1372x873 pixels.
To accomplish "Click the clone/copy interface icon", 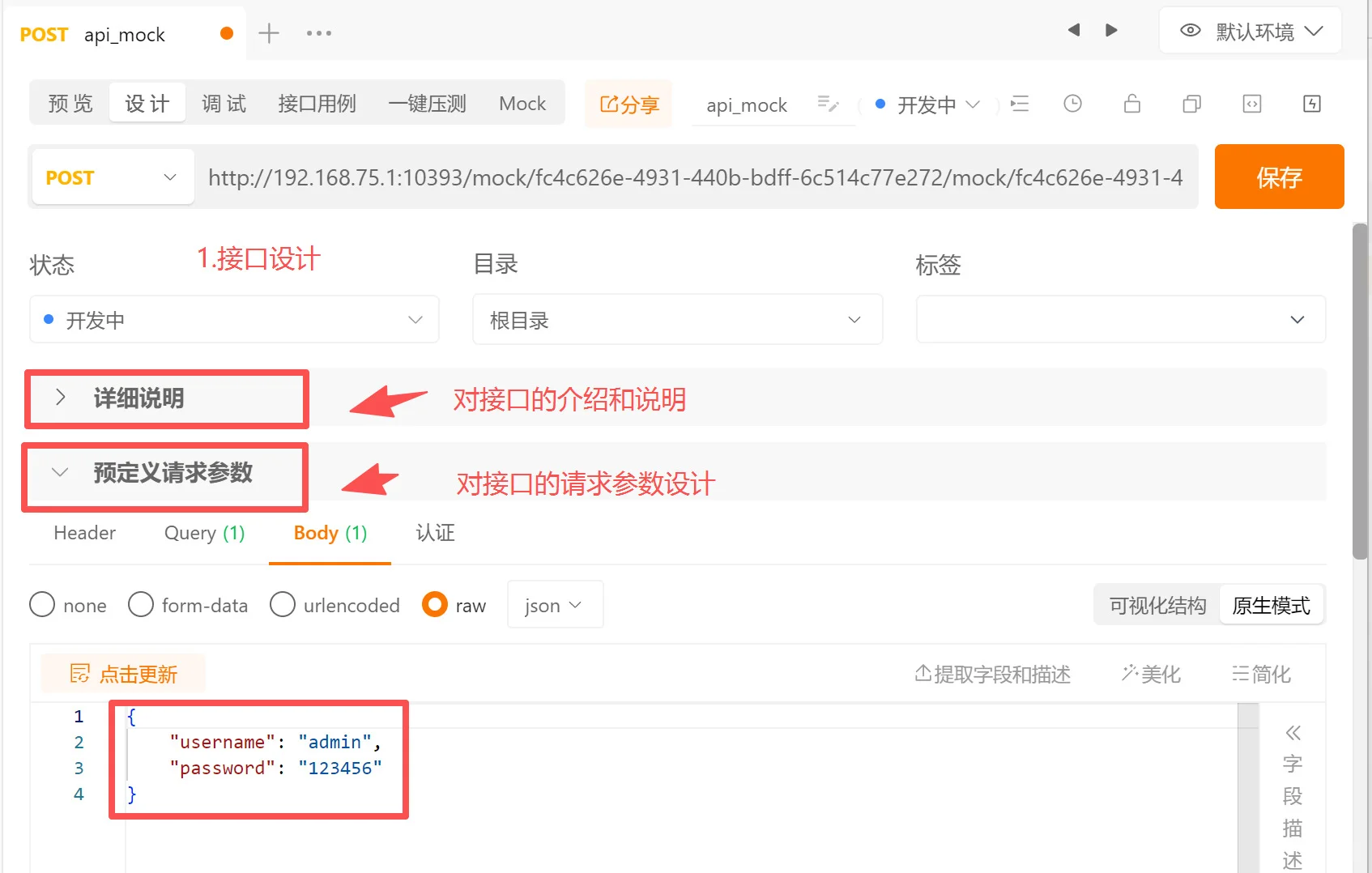I will 1191,104.
